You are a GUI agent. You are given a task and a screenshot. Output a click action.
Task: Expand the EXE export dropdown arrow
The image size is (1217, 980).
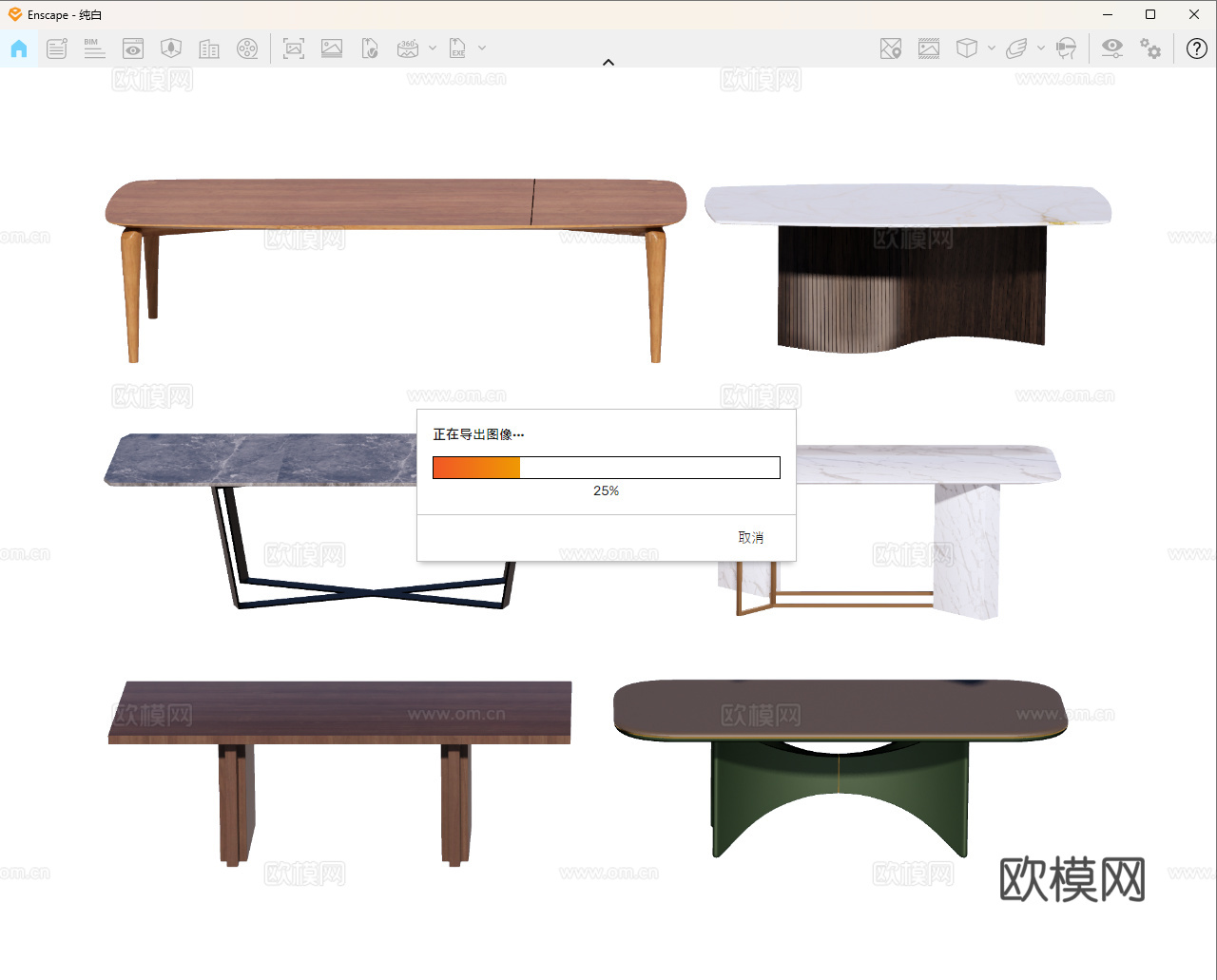point(482,48)
